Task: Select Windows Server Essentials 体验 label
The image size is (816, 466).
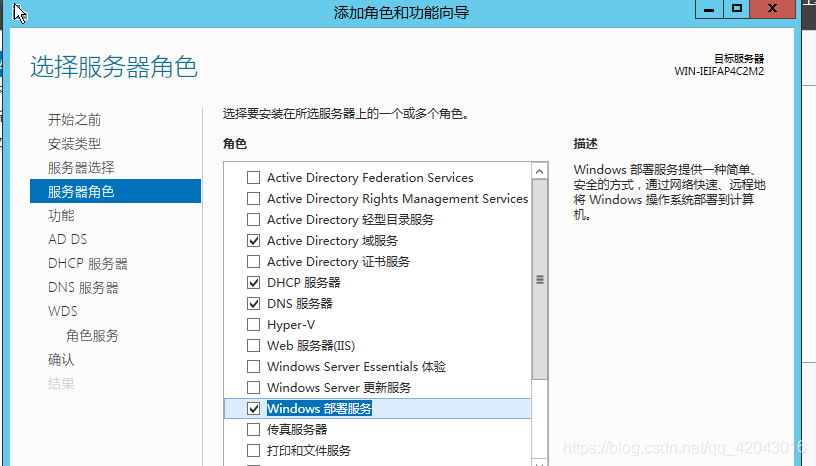Action: pos(356,367)
